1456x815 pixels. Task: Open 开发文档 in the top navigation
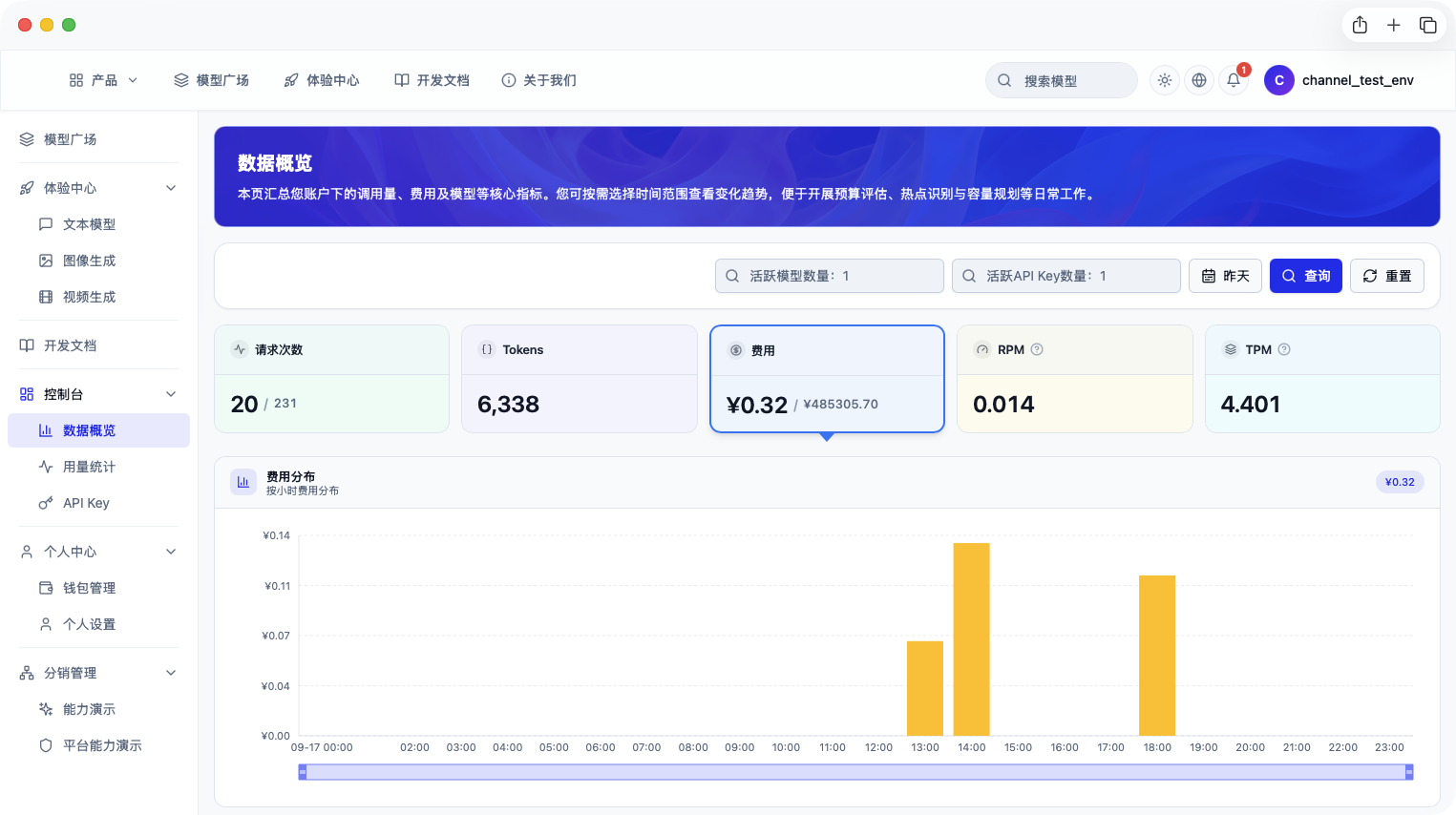(432, 80)
